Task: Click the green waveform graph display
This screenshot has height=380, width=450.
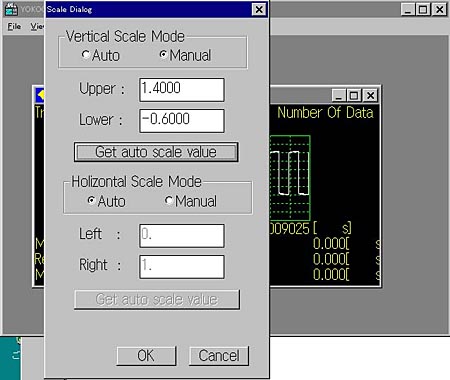Action: click(x=290, y=178)
